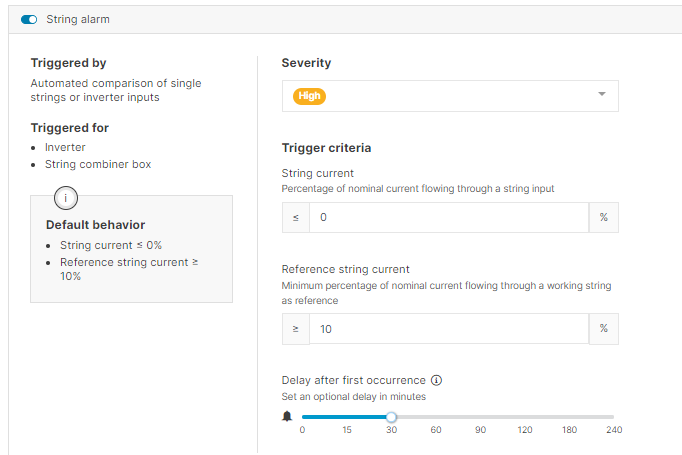The height and width of the screenshot is (455, 682).
Task: Set delay slider to the 60 mark
Action: (436, 417)
